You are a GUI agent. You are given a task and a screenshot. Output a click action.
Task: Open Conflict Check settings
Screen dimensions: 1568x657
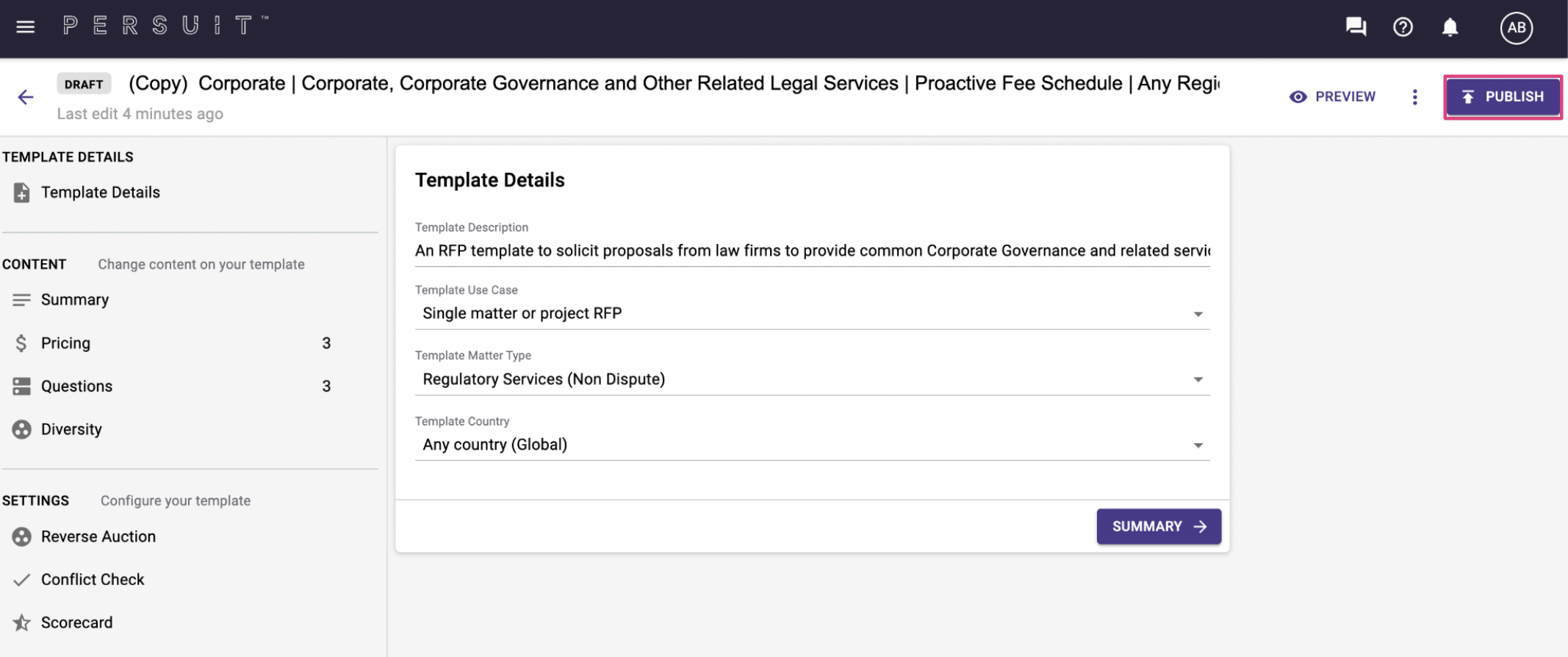171,580
